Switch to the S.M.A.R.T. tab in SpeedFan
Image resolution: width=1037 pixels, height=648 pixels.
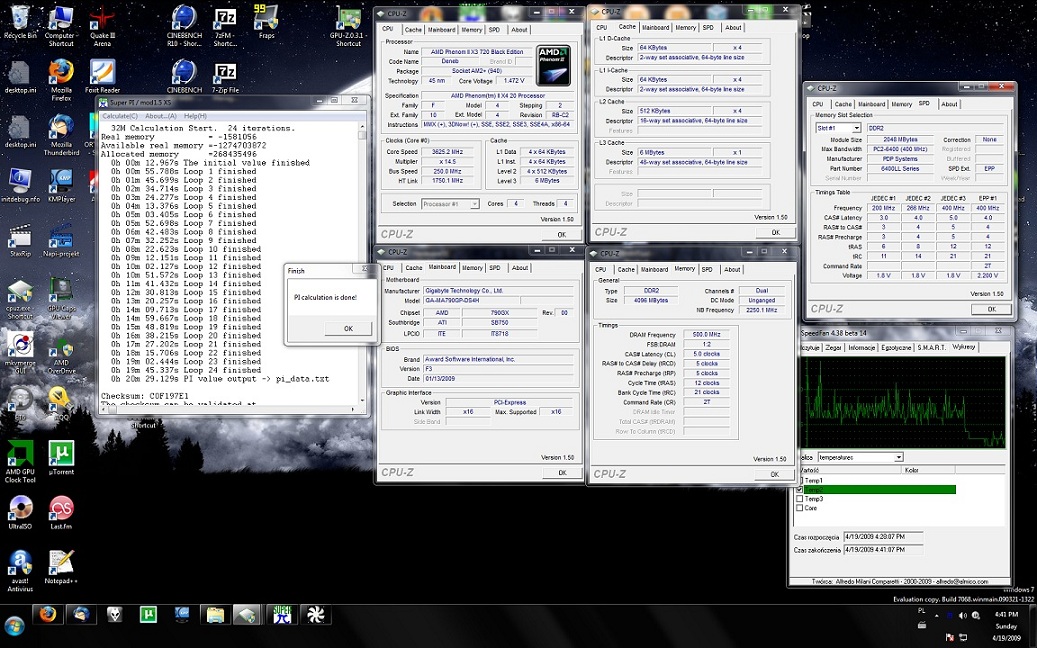coord(931,348)
